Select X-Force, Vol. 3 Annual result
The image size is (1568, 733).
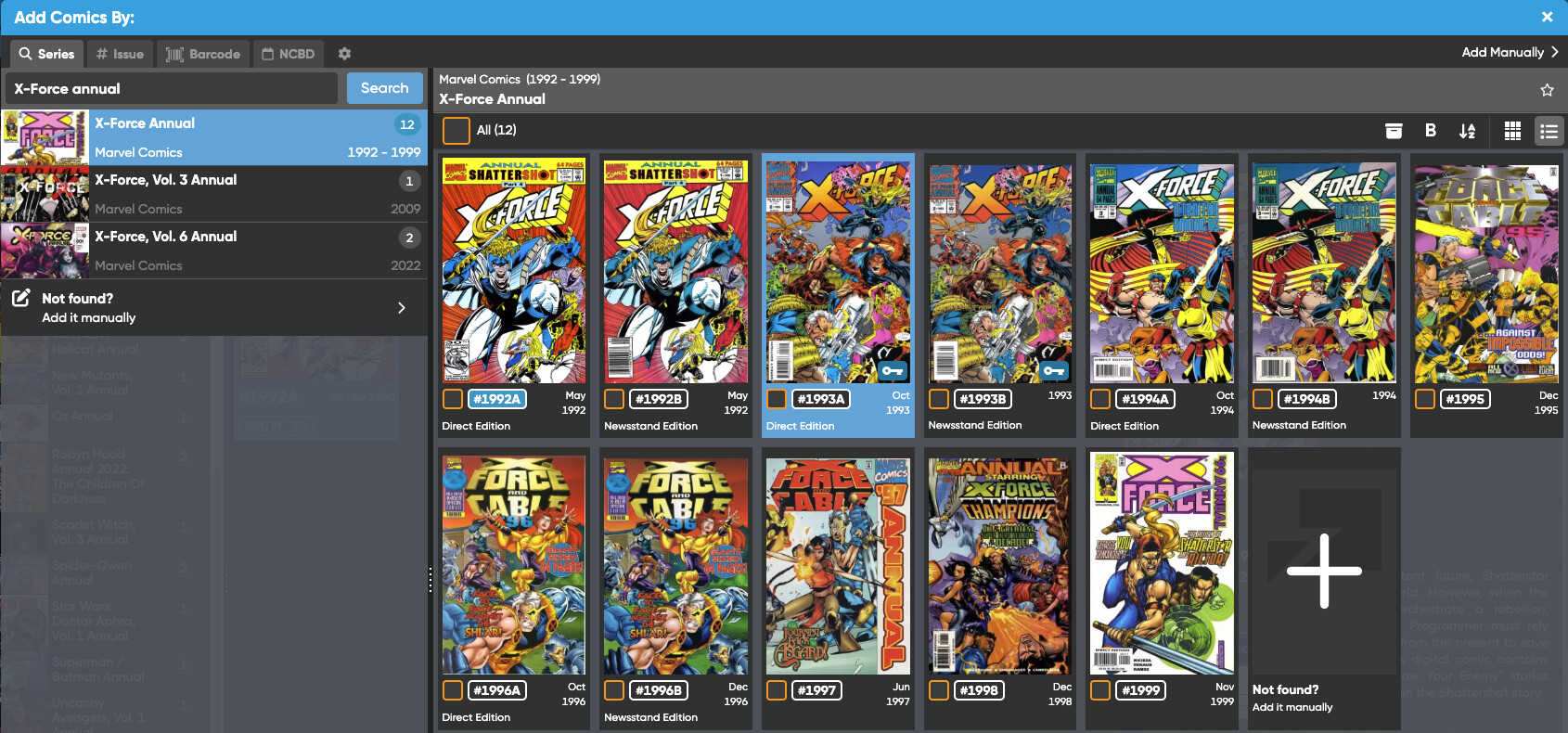pyautogui.click(x=213, y=194)
